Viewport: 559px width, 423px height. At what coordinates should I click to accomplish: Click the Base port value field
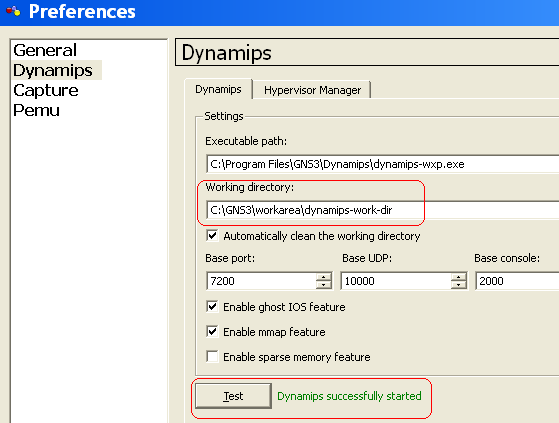pyautogui.click(x=261, y=281)
